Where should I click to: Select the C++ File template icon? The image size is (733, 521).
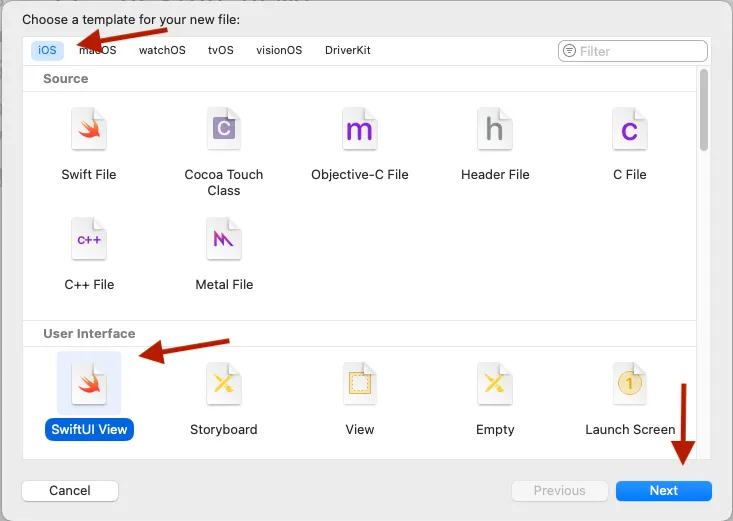click(89, 239)
